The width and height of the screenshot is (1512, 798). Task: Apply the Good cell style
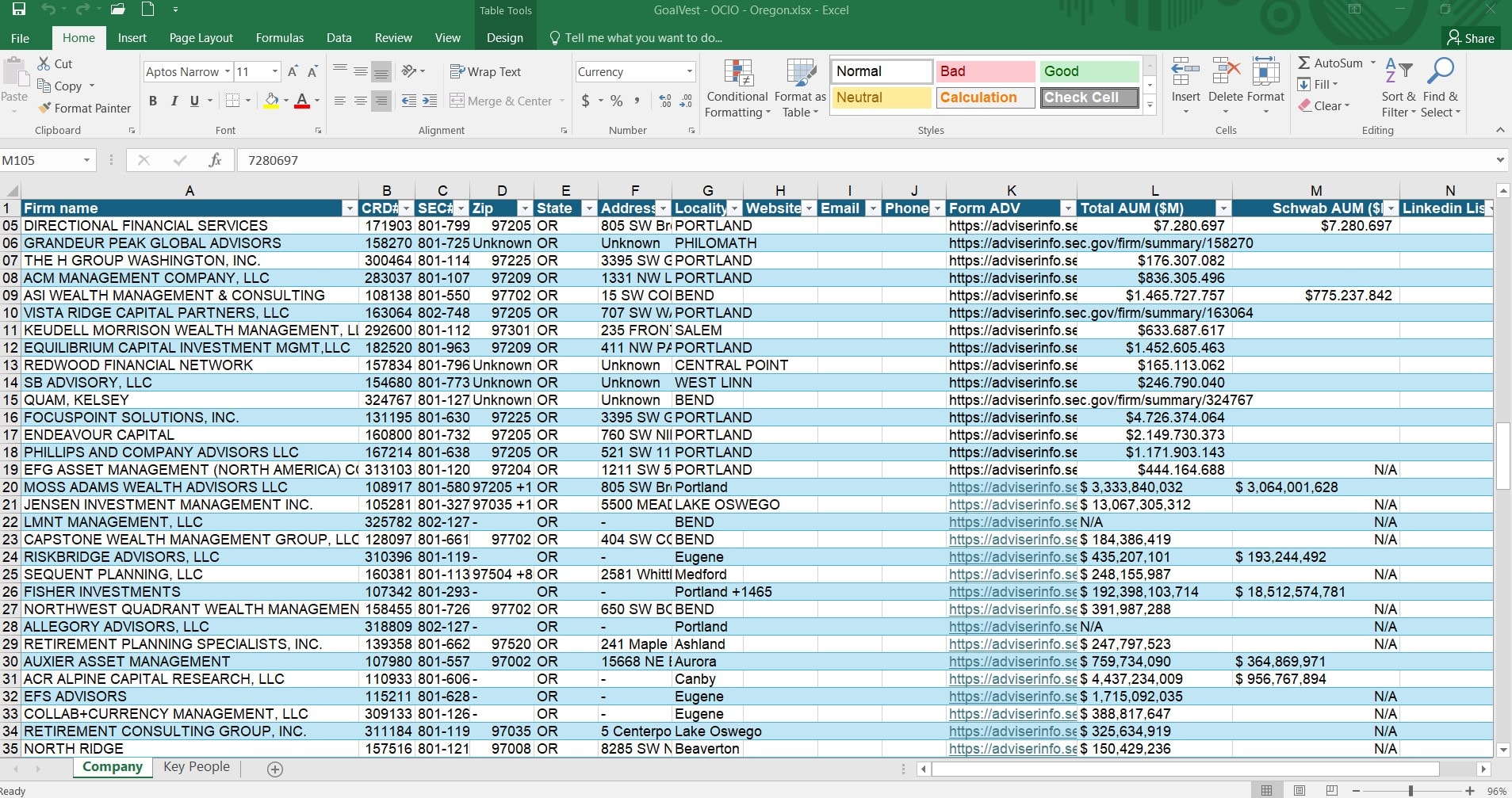pos(1089,71)
